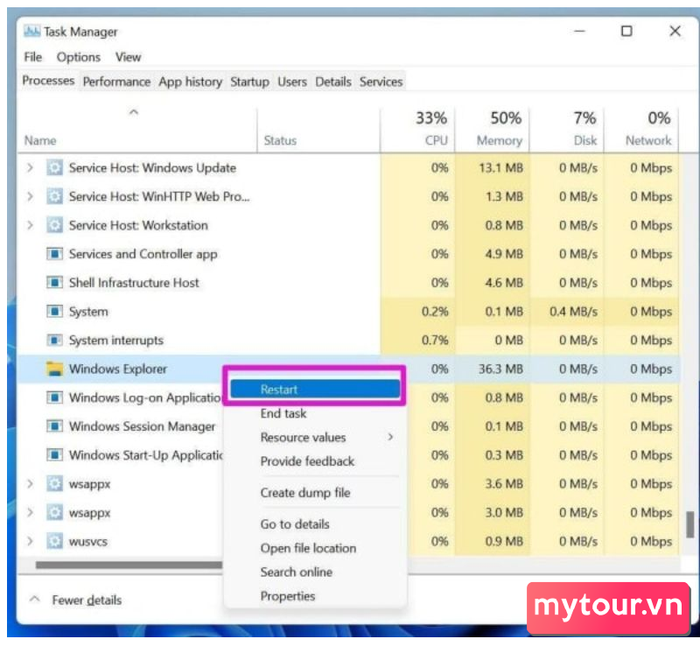Choose Restart from the context menu
Image resolution: width=700 pixels, height=648 pixels.
pos(315,389)
